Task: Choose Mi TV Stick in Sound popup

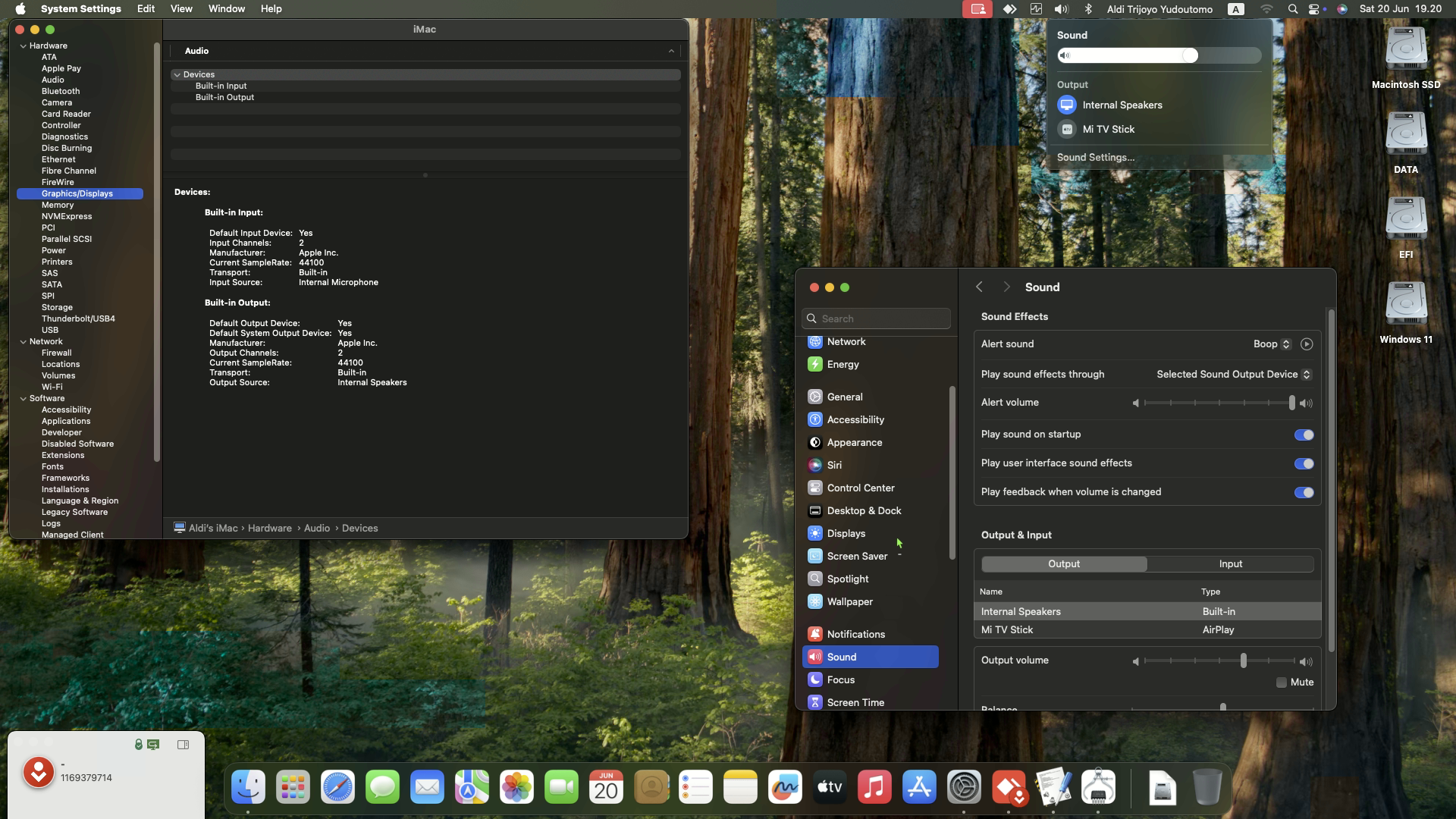Action: (1159, 129)
